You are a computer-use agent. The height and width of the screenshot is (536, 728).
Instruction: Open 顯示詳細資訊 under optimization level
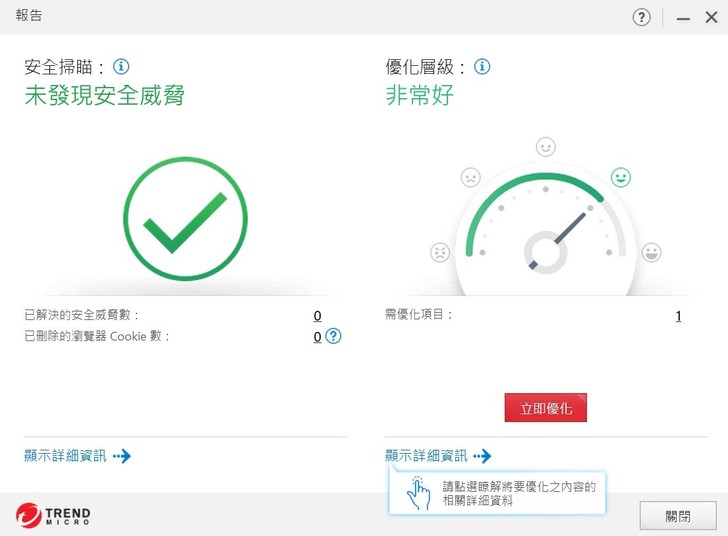(x=438, y=456)
